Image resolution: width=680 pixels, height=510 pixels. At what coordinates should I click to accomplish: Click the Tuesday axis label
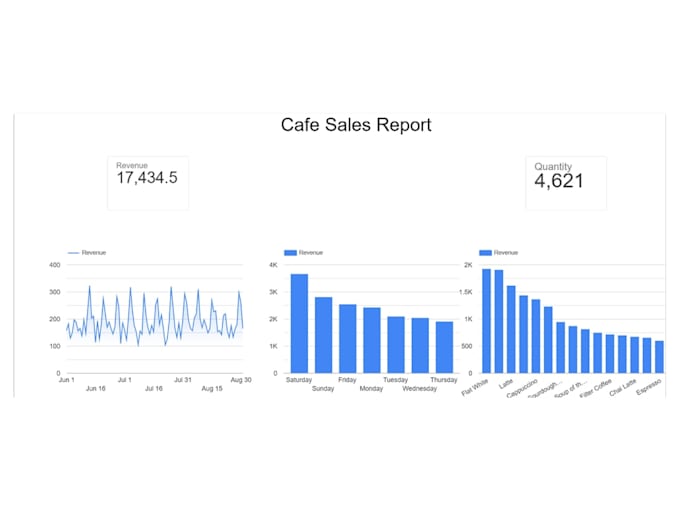[396, 380]
